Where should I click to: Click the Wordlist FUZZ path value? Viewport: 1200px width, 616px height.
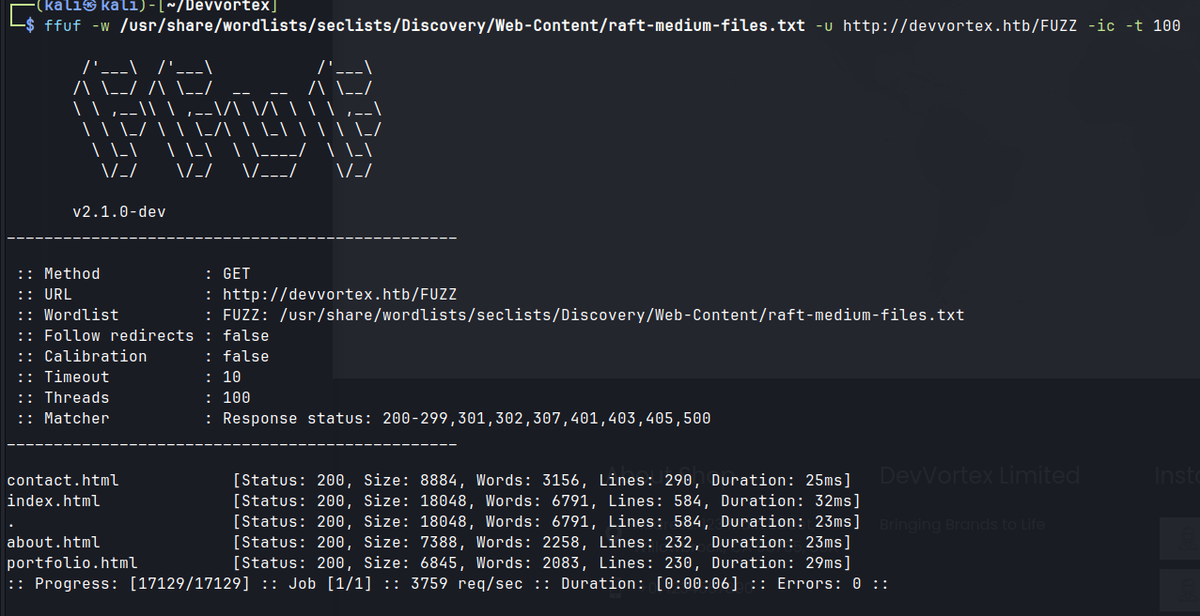[x=593, y=315]
